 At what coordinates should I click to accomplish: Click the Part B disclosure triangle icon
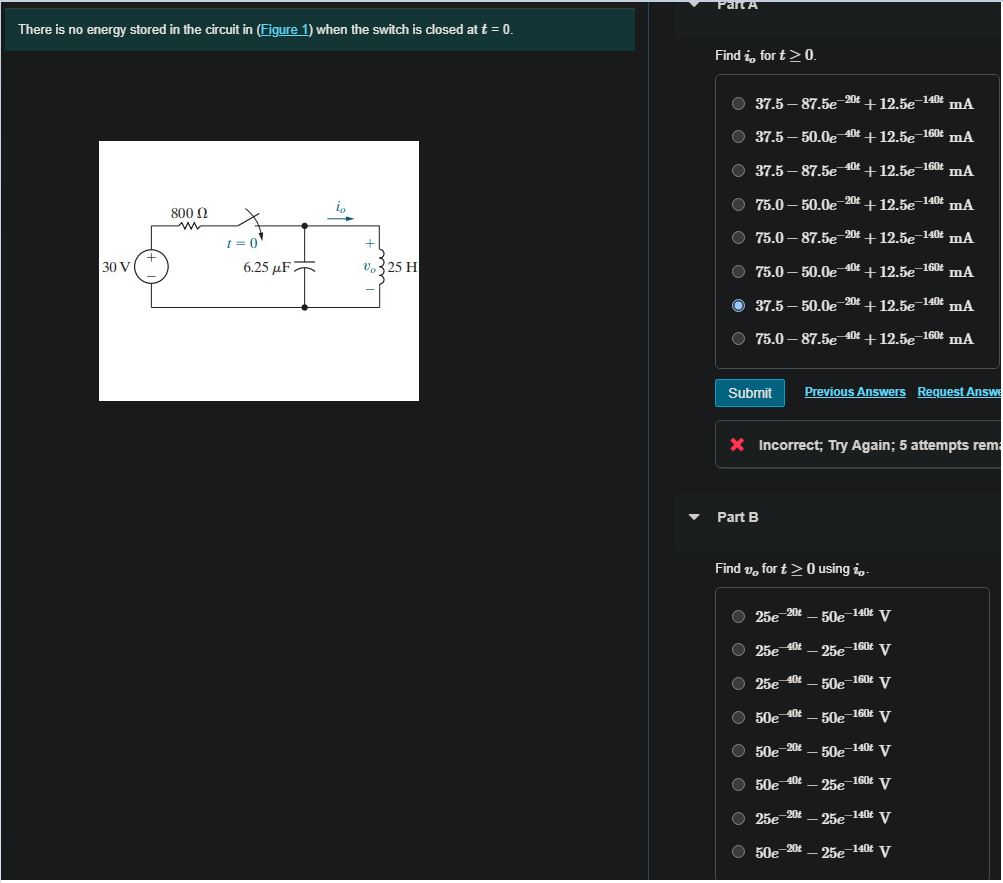coord(693,517)
